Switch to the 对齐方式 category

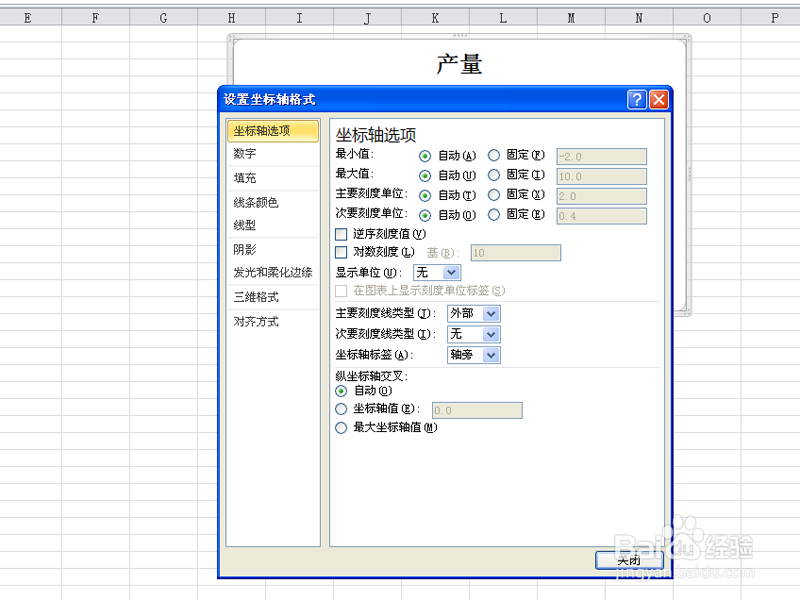[273, 321]
